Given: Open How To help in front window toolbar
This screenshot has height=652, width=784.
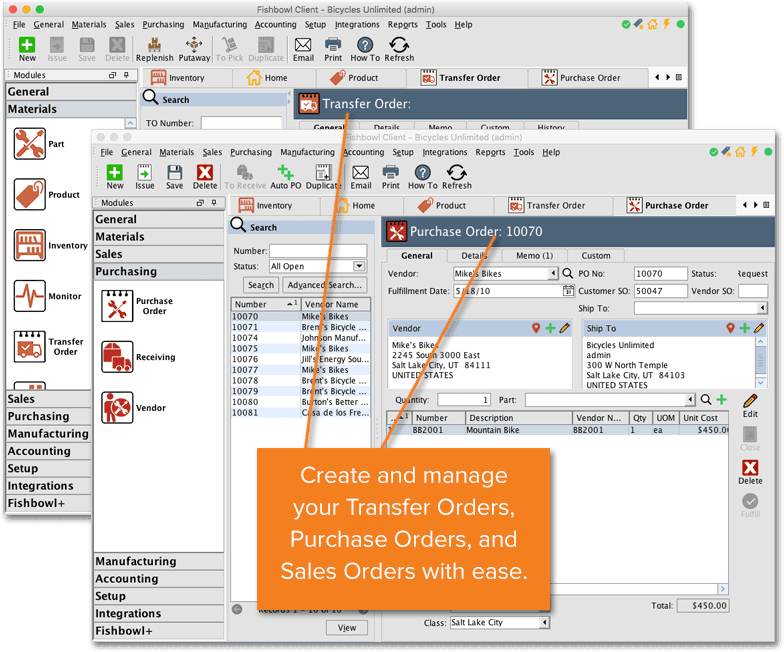Looking at the screenshot, I should [x=422, y=177].
